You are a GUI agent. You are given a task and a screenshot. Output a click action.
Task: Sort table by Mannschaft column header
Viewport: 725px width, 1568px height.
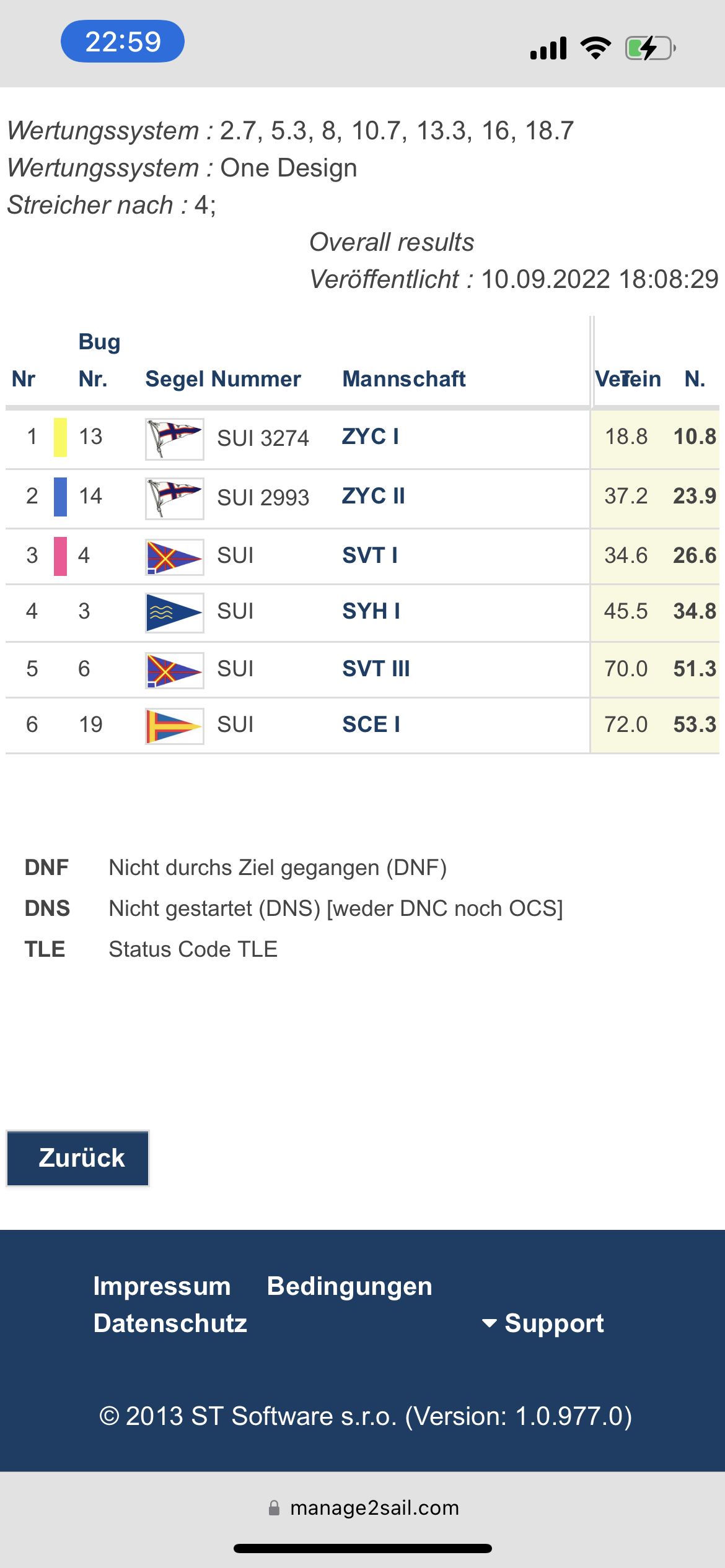pos(404,379)
